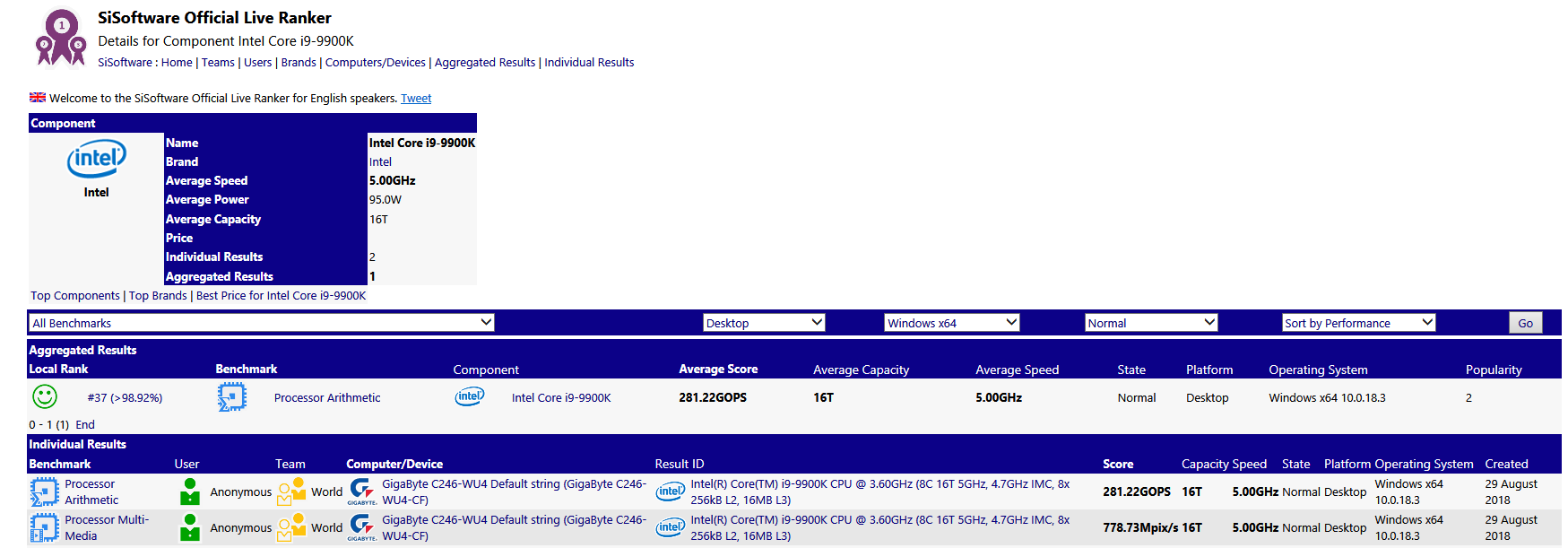This screenshot has height=548, width=1568.
Task: Open the SiSoftware link in navigation
Action: coord(125,63)
